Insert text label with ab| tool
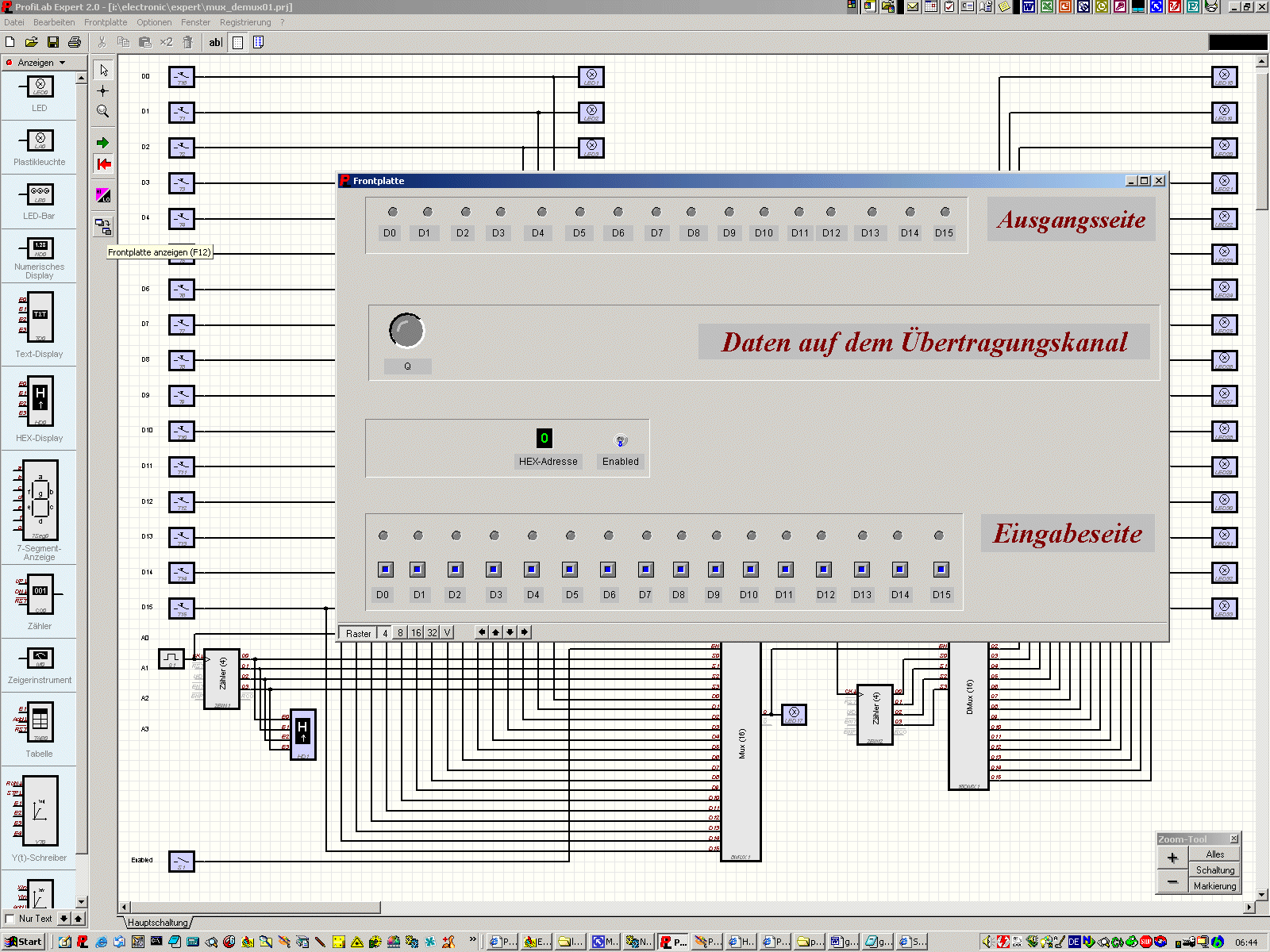Viewport: 1270px width, 952px height. [215, 42]
